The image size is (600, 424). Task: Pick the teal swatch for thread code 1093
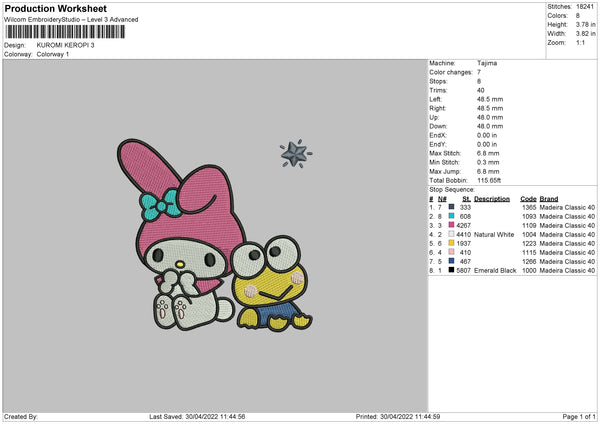[452, 216]
